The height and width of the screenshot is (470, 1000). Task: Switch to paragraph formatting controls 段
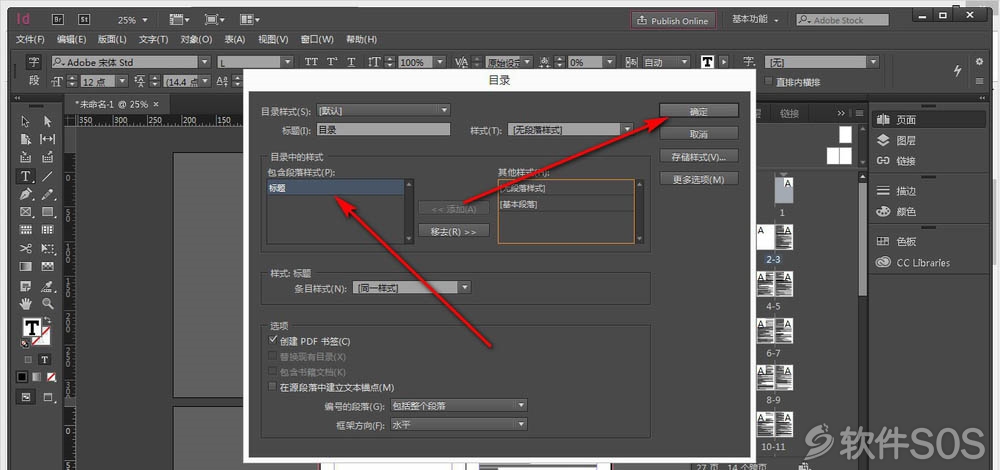coord(34,81)
